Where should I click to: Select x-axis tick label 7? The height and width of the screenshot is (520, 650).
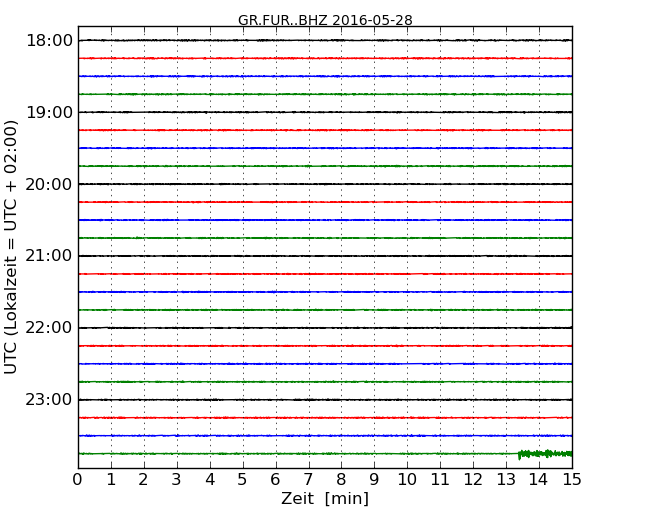(x=308, y=479)
